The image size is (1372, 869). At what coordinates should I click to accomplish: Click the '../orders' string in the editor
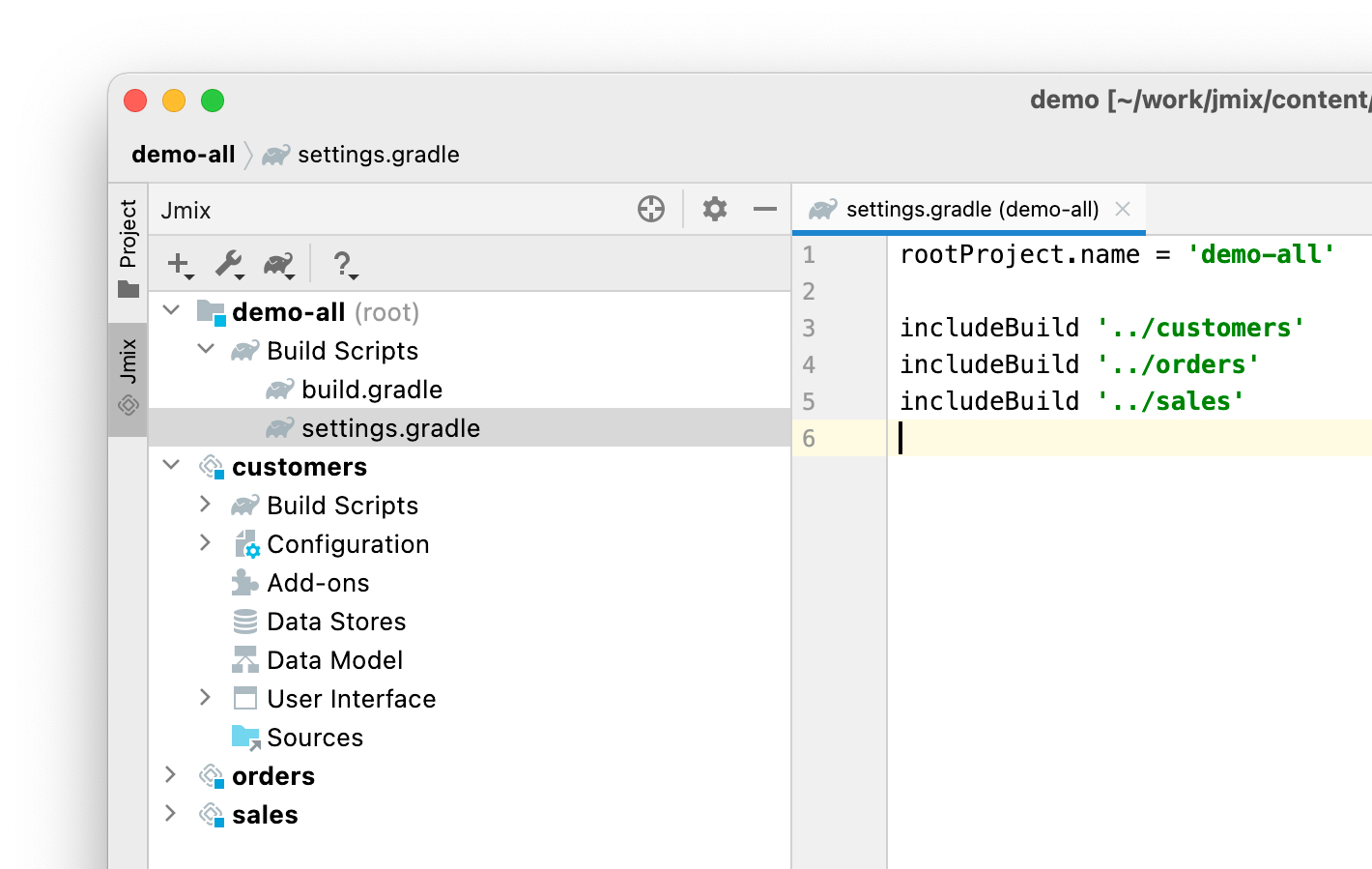coord(1179,364)
